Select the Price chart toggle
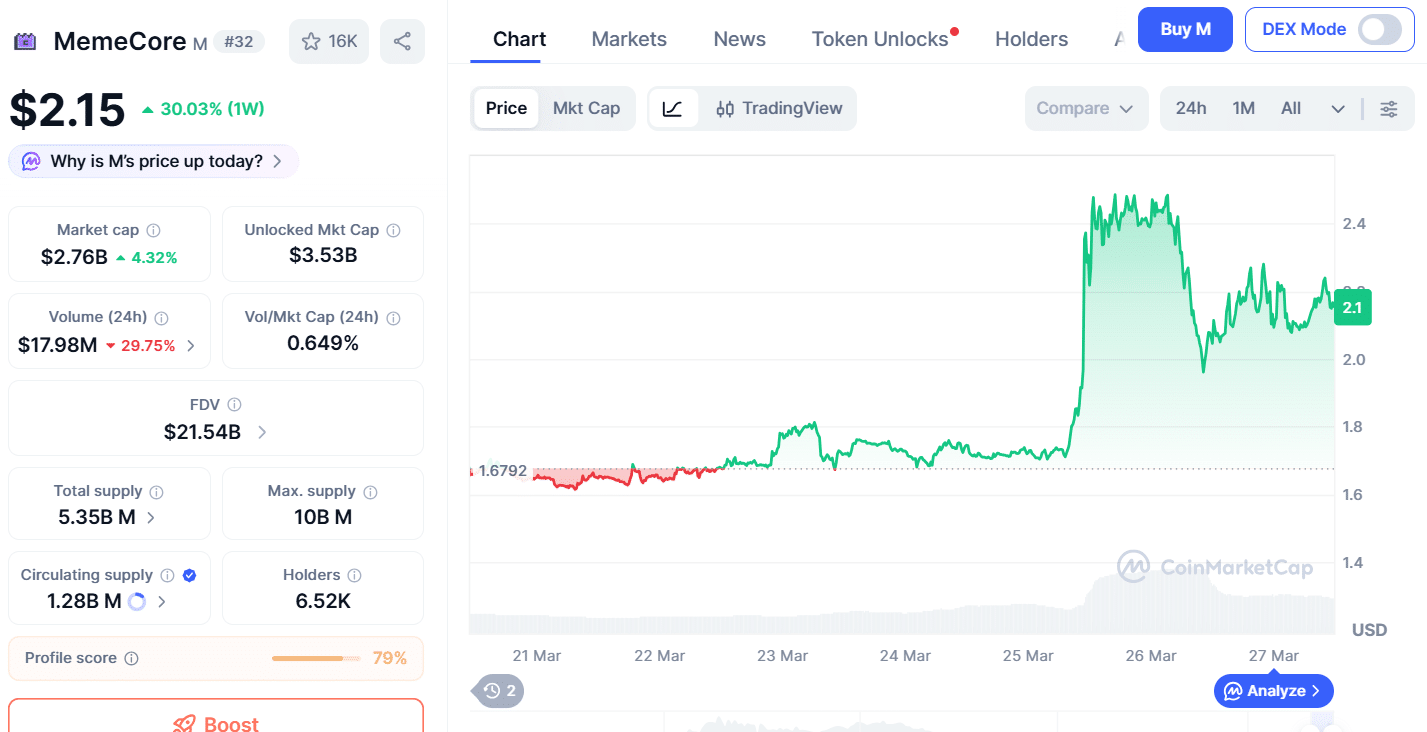The image size is (1427, 732). [506, 108]
